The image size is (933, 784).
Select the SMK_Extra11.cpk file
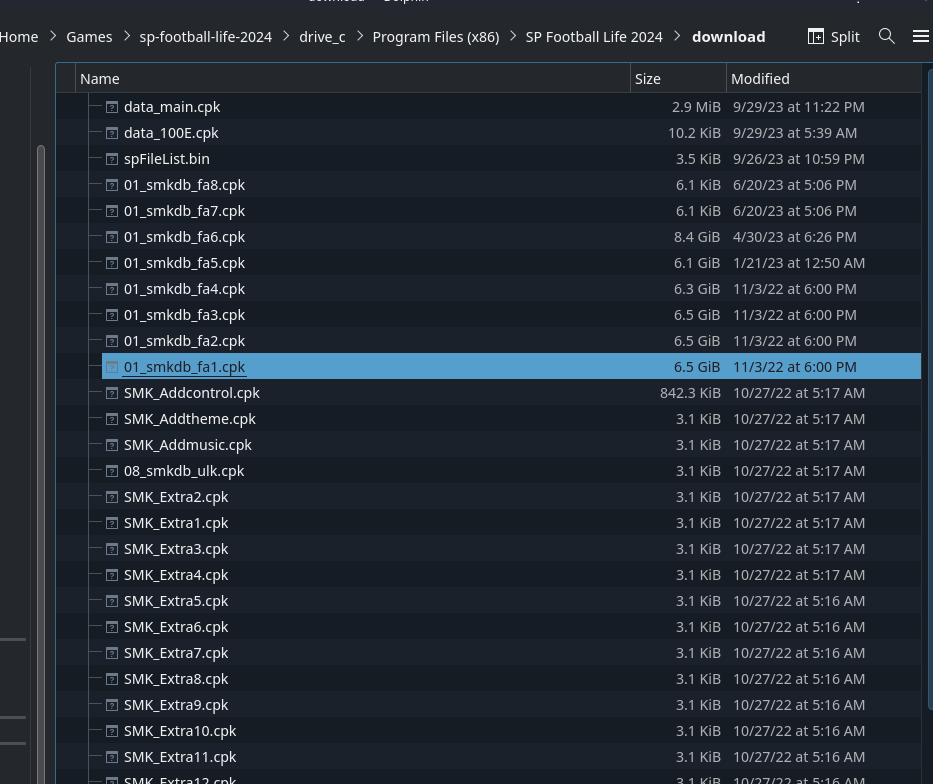point(180,757)
